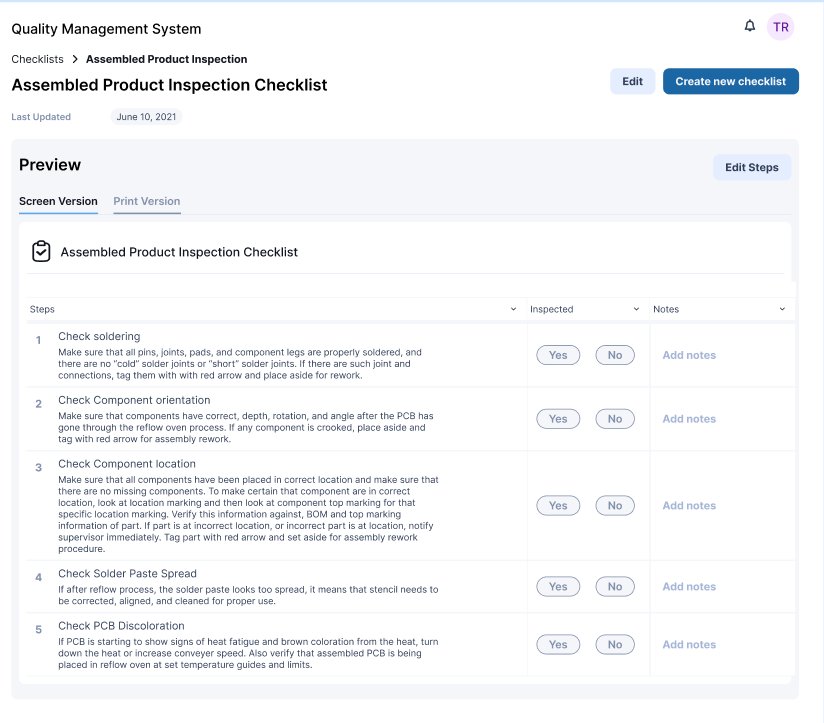This screenshot has width=824, height=723.
Task: Click the breadcrumb chevron separator
Action: coord(75,60)
